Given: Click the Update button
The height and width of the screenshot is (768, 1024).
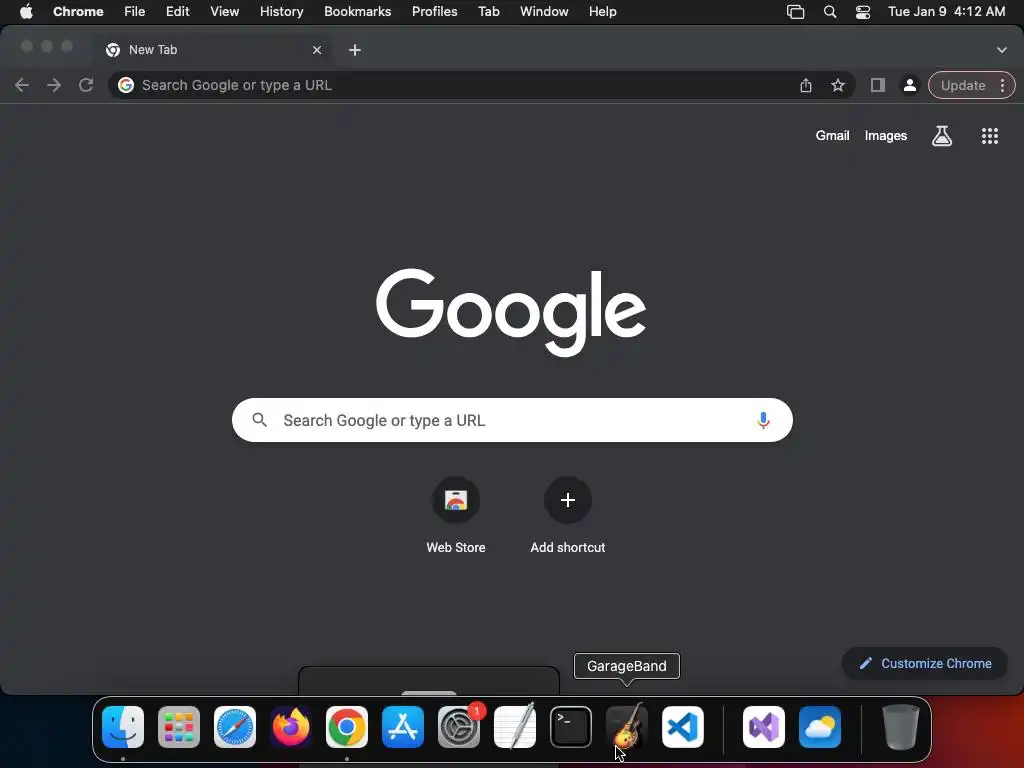Looking at the screenshot, I should 963,85.
